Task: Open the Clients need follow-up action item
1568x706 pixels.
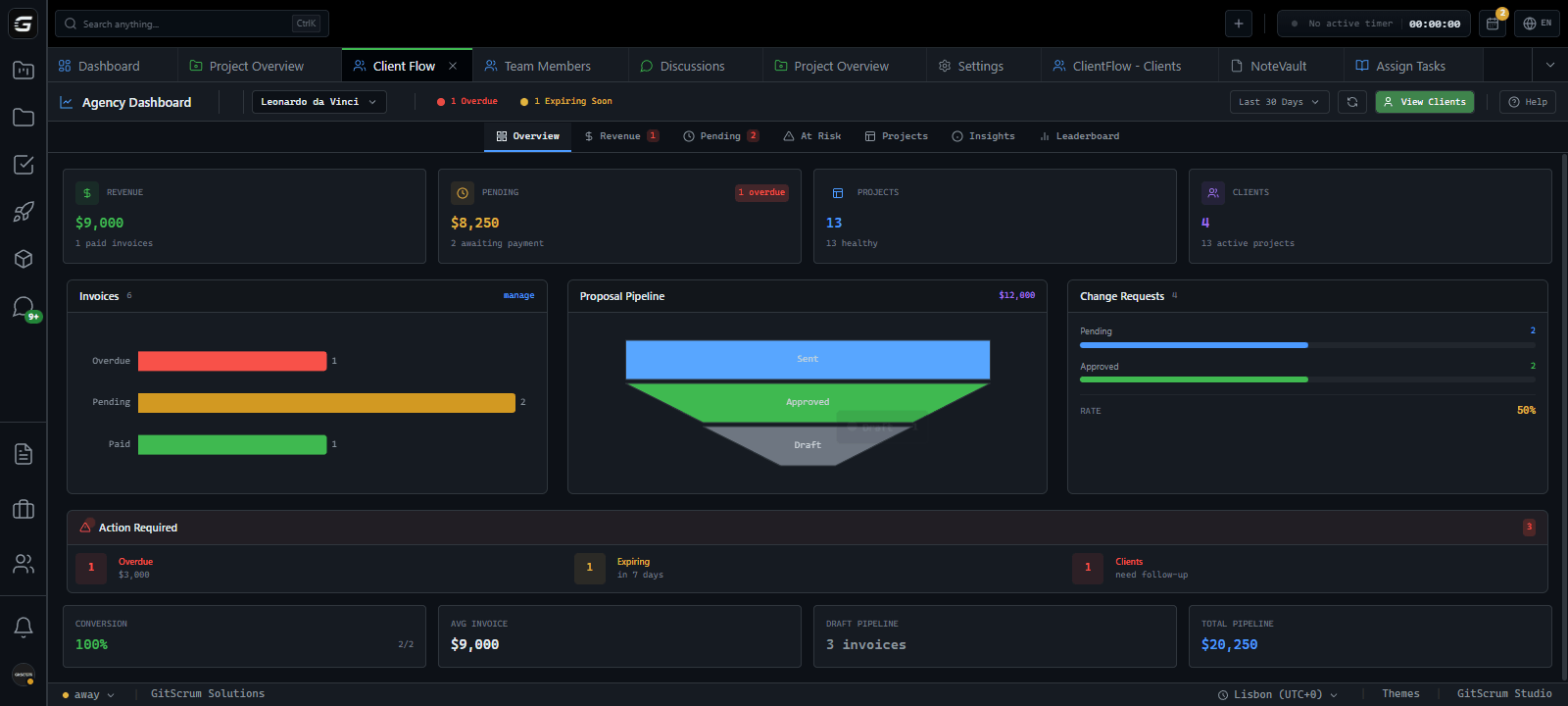Action: (1131, 568)
